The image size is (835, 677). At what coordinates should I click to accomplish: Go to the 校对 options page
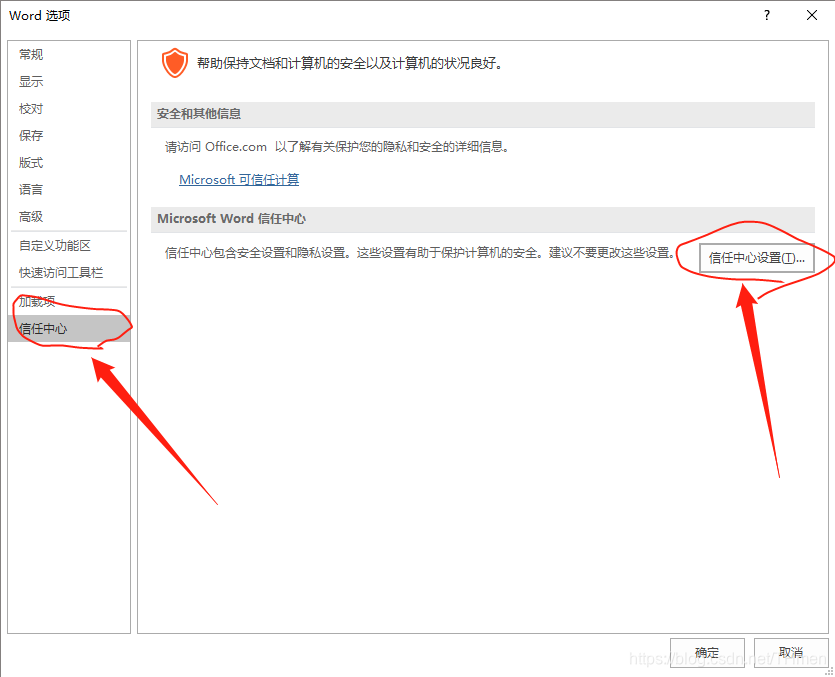69,109
